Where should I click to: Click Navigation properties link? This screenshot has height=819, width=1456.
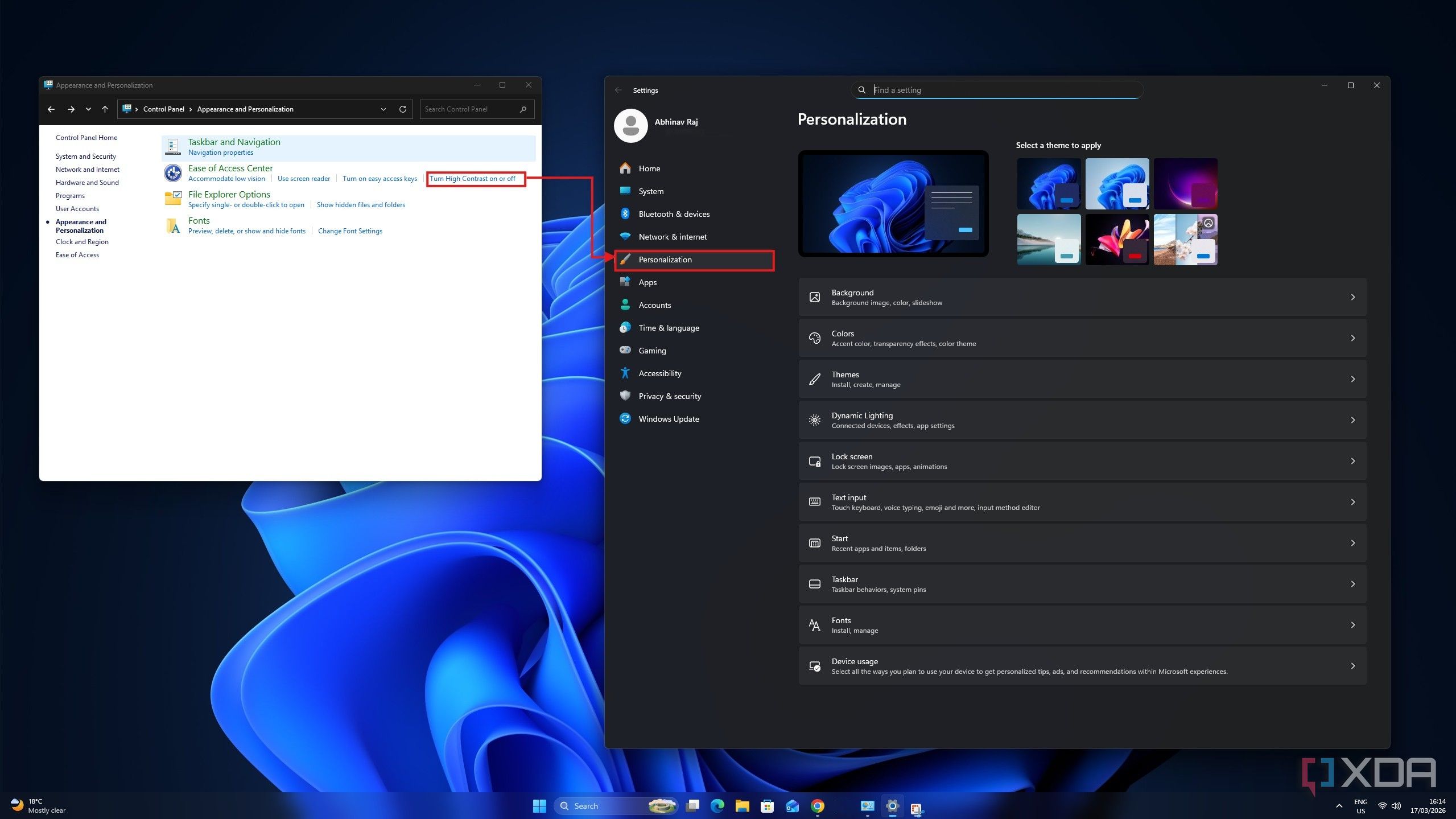[x=221, y=153]
